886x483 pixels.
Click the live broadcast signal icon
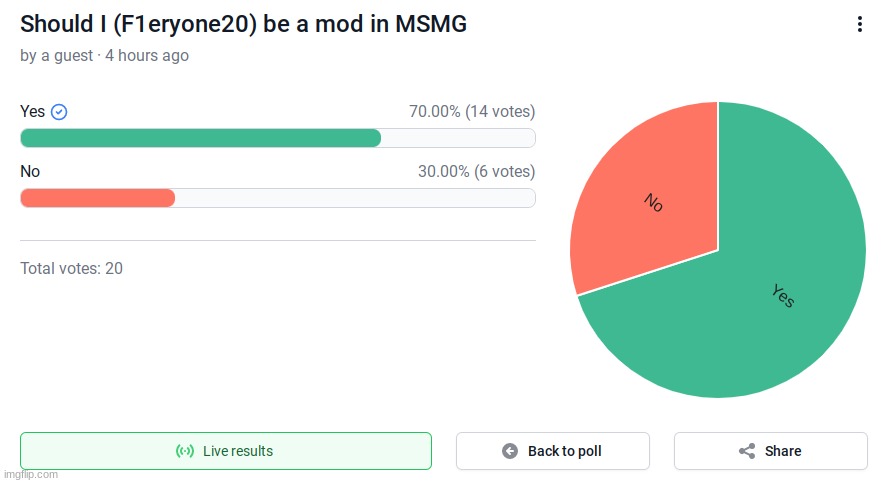[185, 451]
